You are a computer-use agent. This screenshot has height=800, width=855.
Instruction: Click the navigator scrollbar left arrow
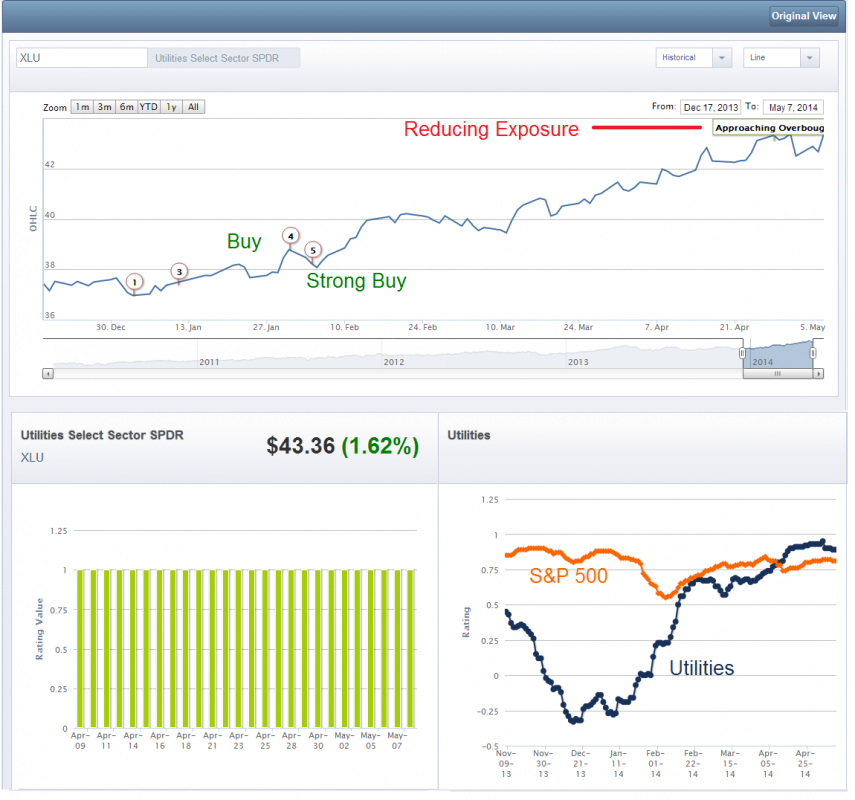(x=48, y=373)
